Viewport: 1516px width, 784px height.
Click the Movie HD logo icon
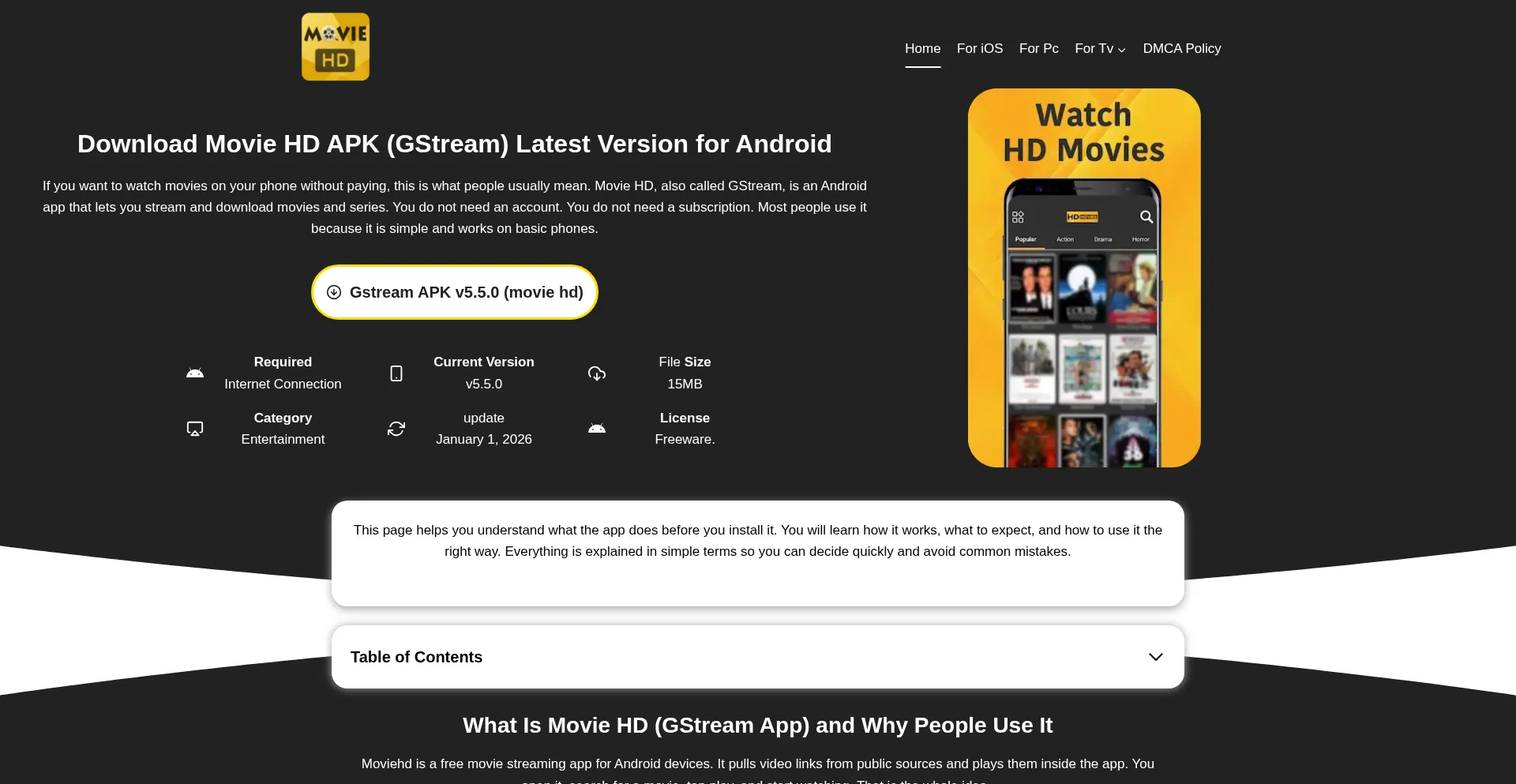335,46
